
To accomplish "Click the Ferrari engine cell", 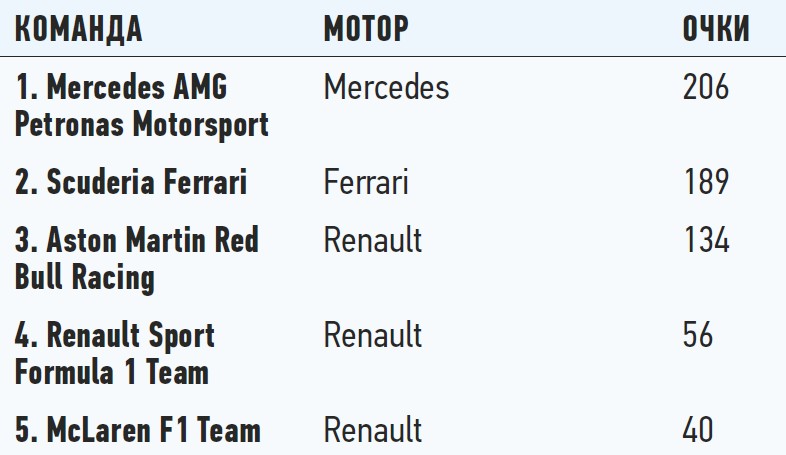I will 366,183.
